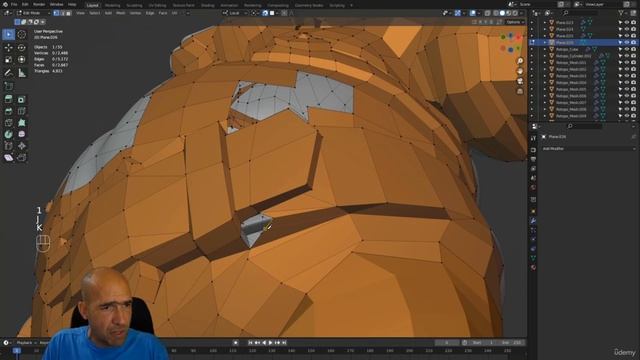Open the Mesh menu in viewport header

121,13
